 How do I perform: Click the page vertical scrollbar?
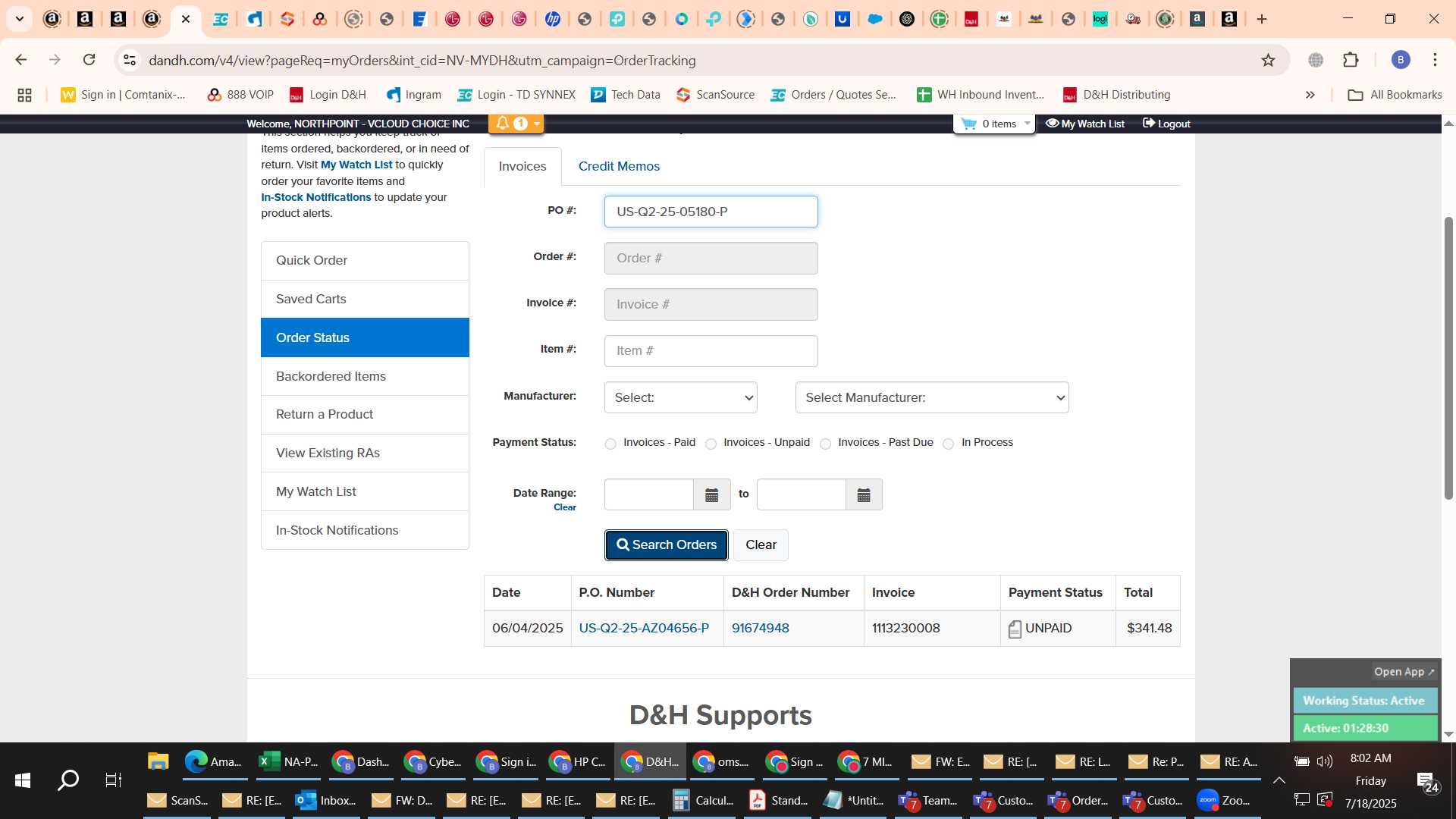point(1448,358)
